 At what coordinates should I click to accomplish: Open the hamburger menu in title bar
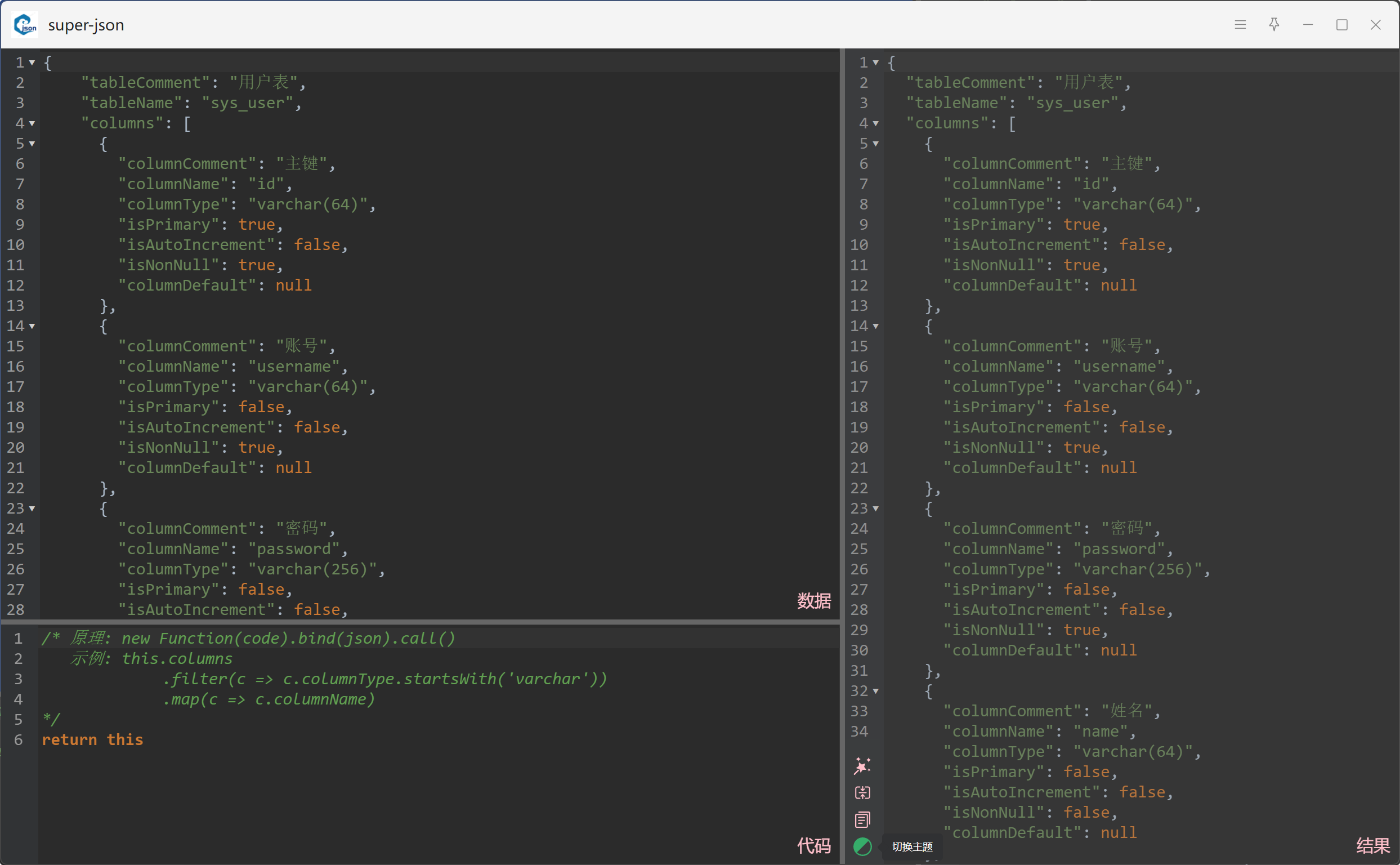coord(1240,25)
